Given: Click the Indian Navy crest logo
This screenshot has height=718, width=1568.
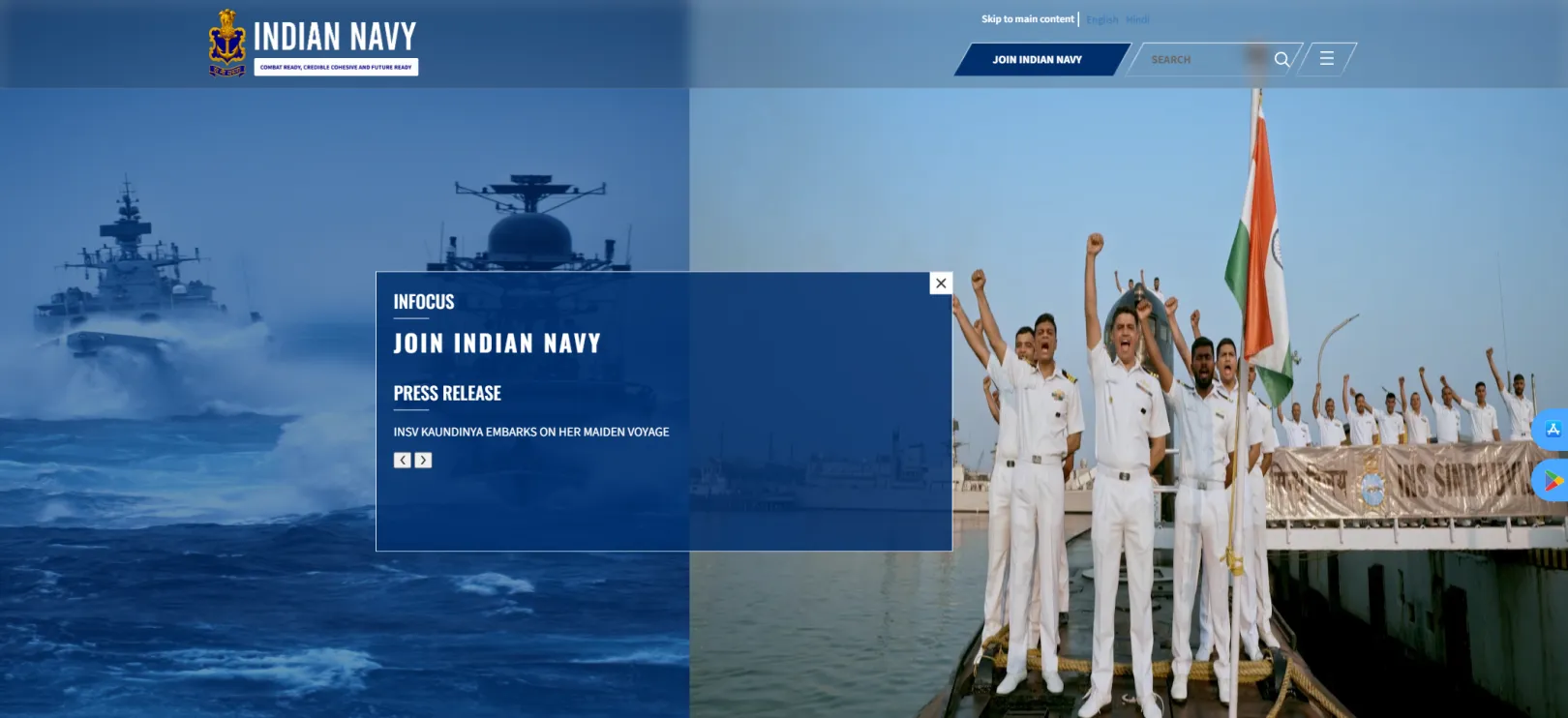Looking at the screenshot, I should coord(226,43).
